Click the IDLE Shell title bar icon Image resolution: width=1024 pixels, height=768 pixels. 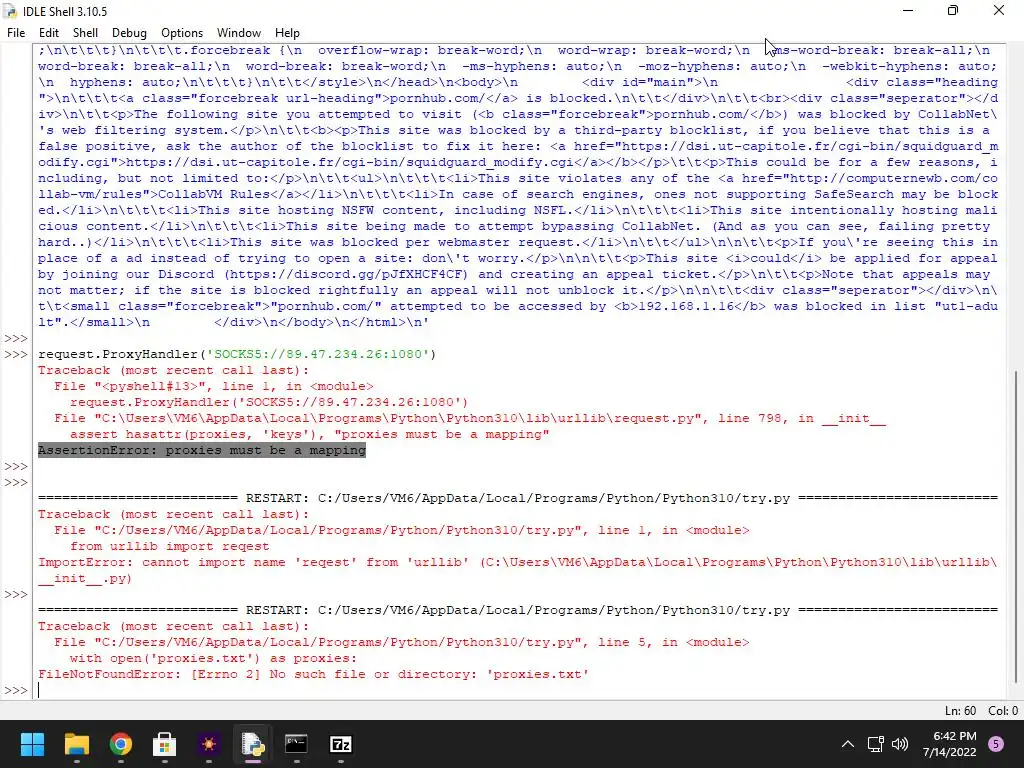tap(10, 11)
